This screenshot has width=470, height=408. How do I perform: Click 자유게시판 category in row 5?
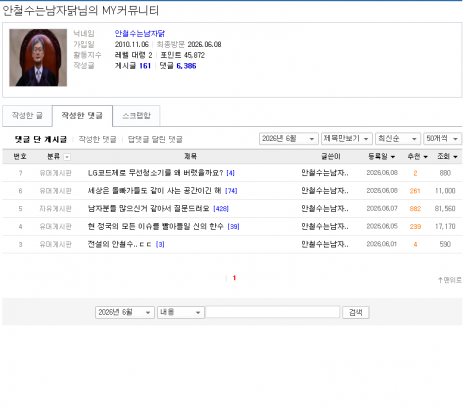pos(55,209)
